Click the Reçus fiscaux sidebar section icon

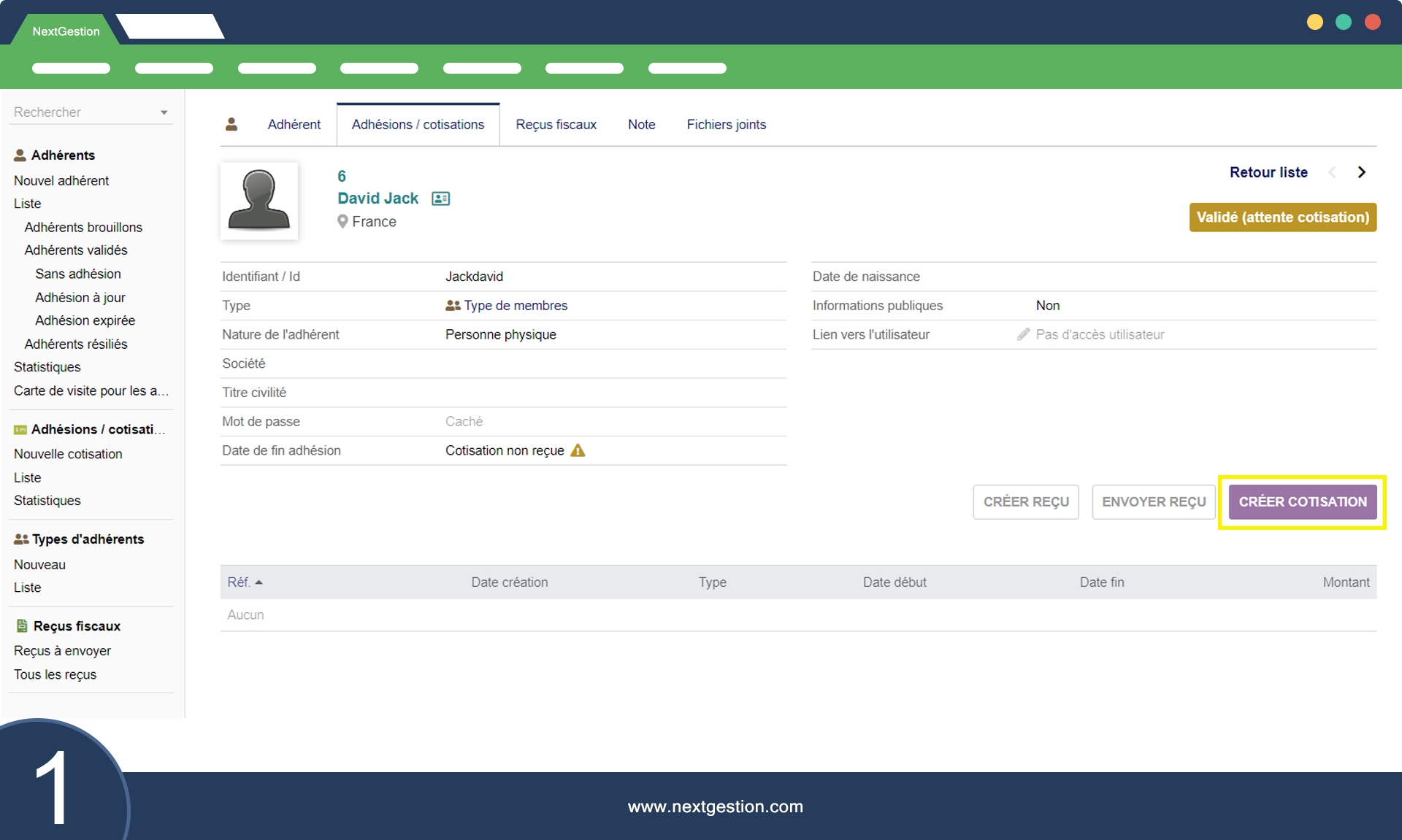point(22,625)
